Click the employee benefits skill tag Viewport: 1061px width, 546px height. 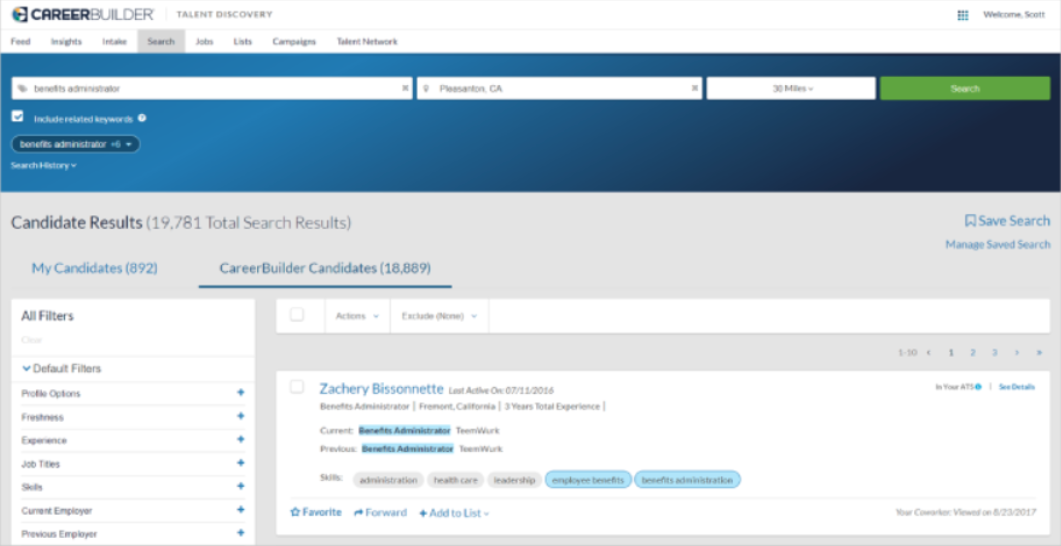click(588, 480)
